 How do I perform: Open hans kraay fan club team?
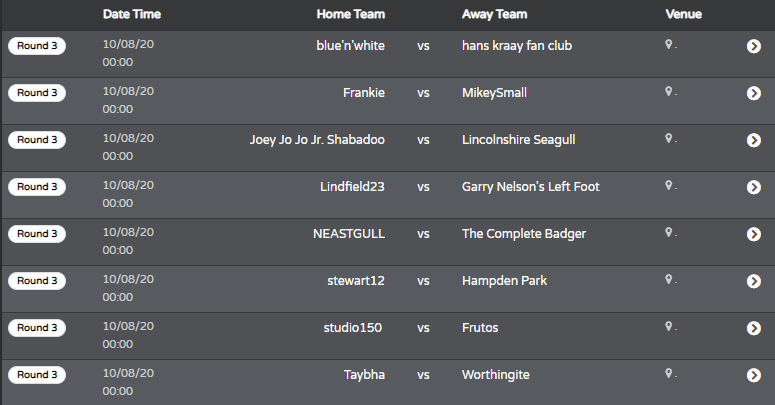click(x=517, y=46)
